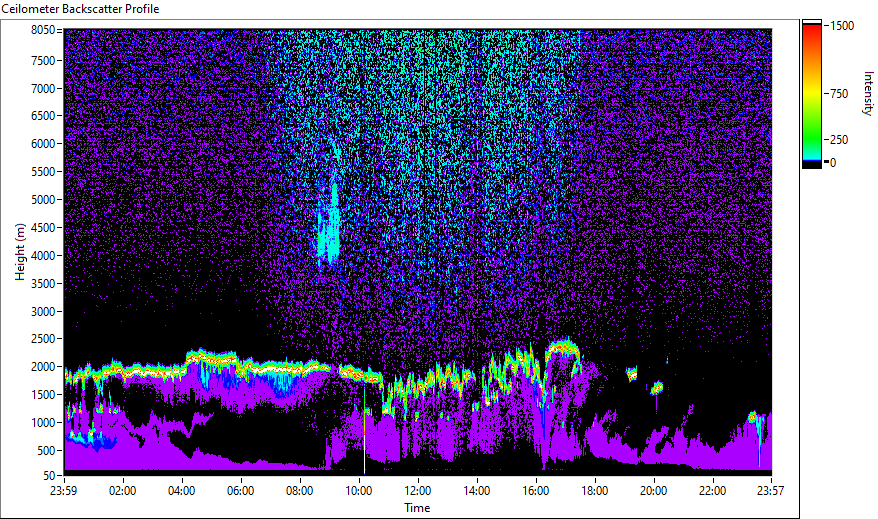
Task: Click the 14:00 time axis label
Action: [477, 491]
